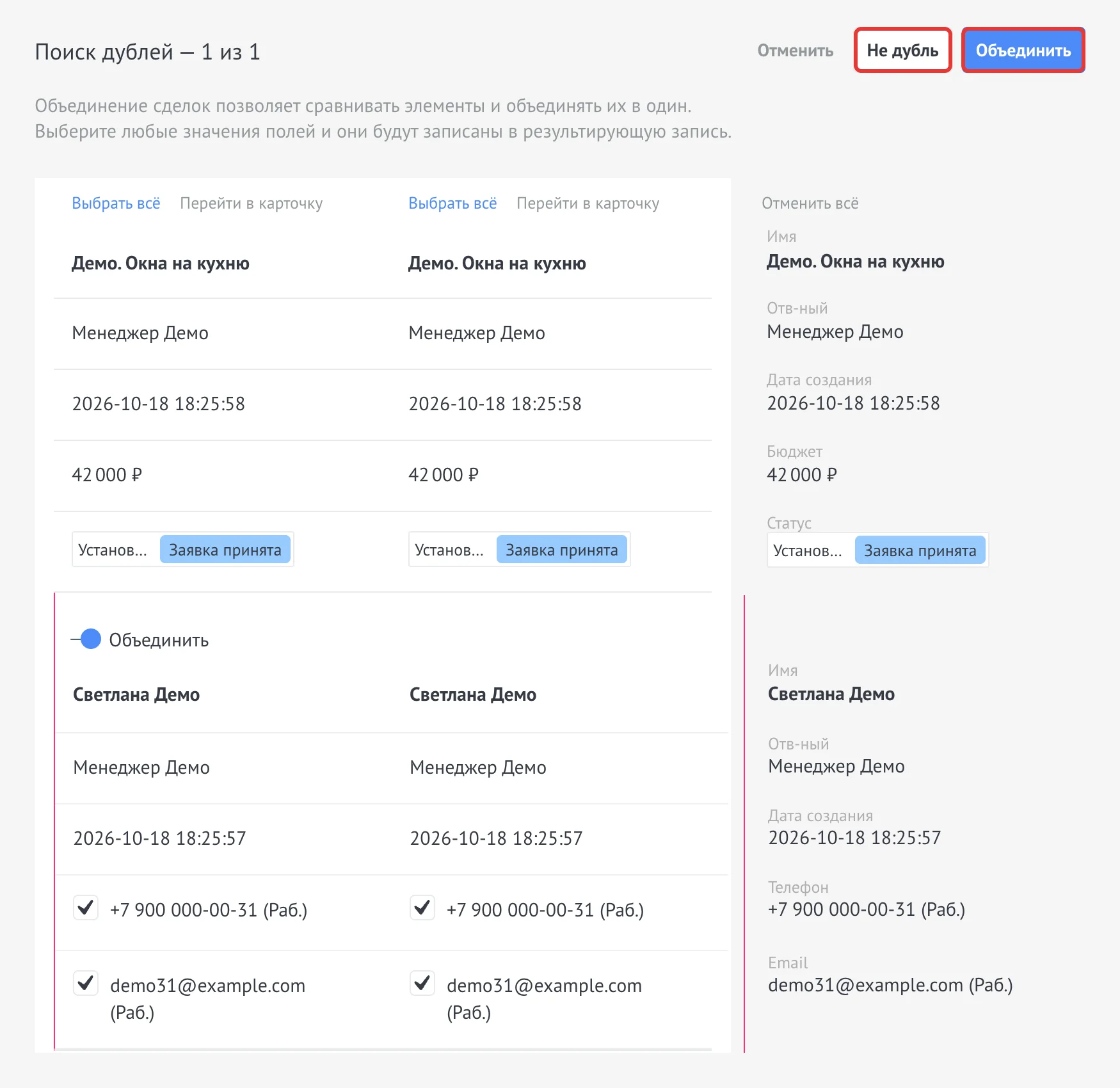Click page title Поиск дублей — 1 из 1

[x=147, y=52]
